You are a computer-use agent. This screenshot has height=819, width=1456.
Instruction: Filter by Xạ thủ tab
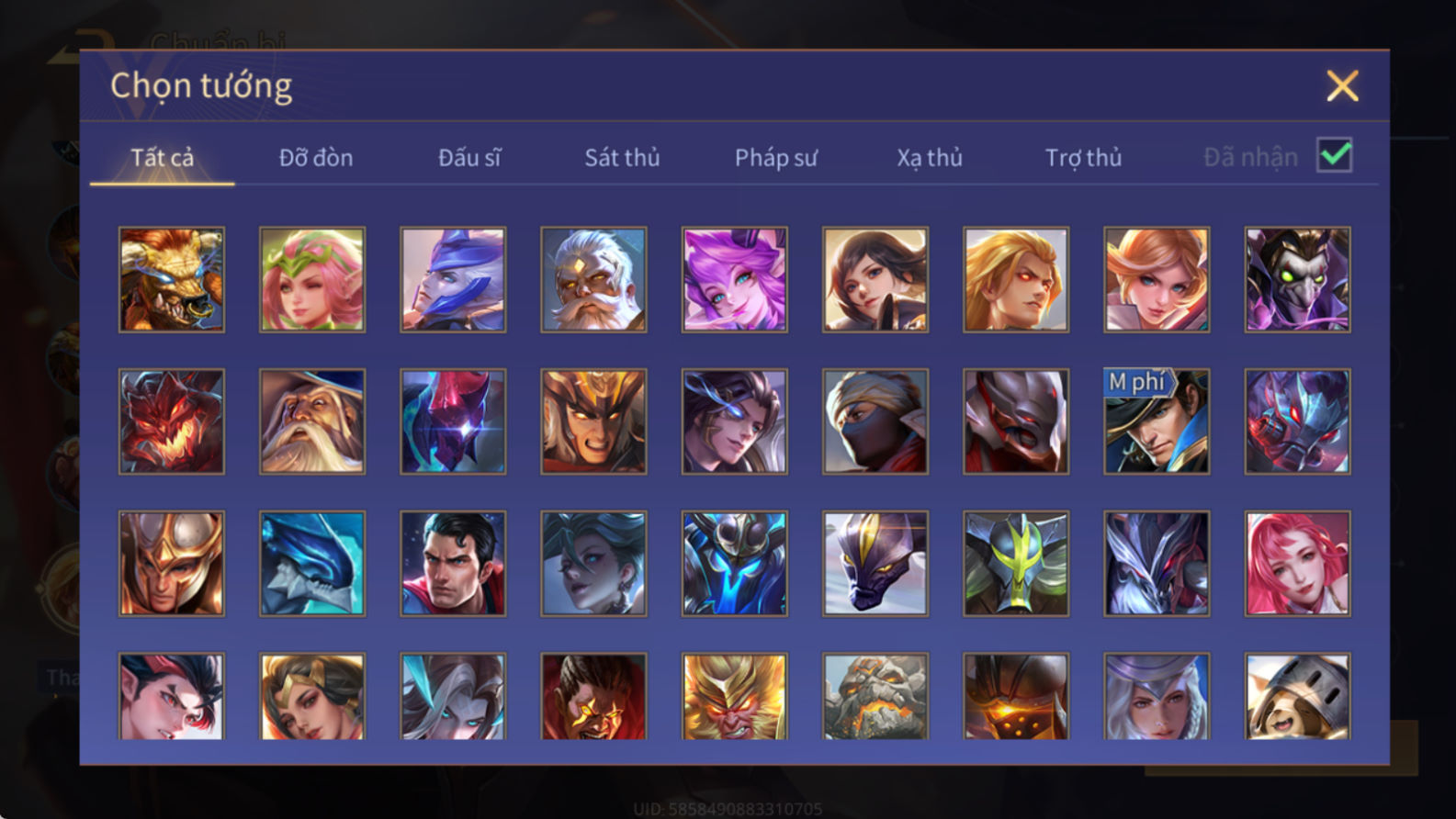coord(930,158)
